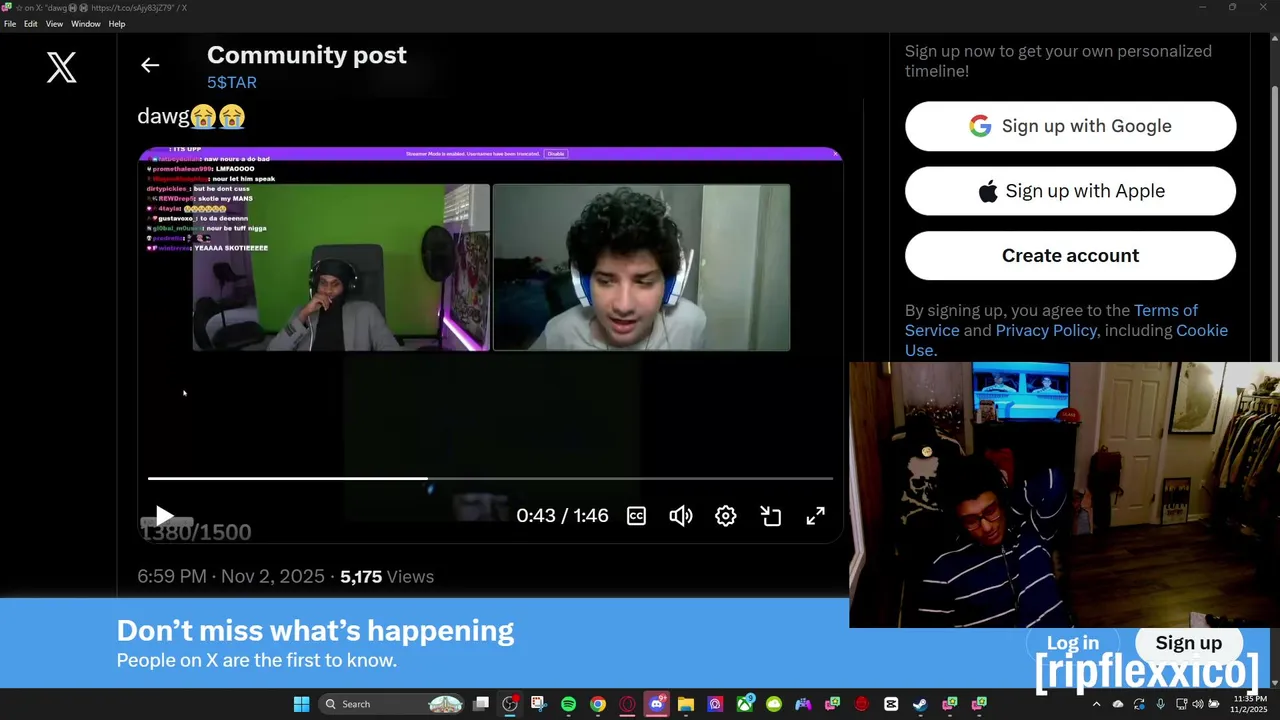Mute the video with the speaker icon
Image resolution: width=1280 pixels, height=720 pixels.
coord(681,516)
